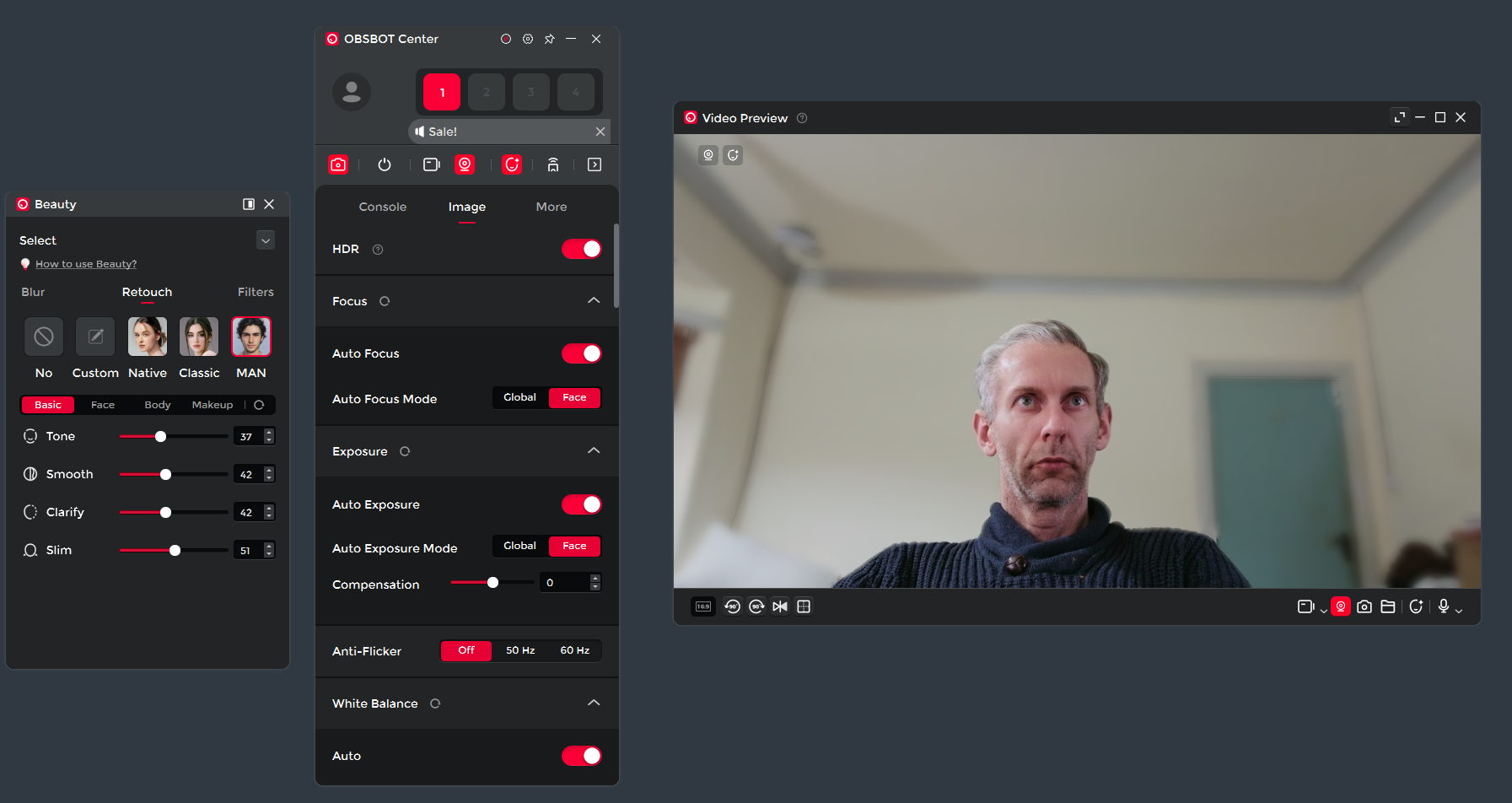Screen dimensions: 1512x803
Task: Take snapshot with preview camera icon
Action: [x=1364, y=606]
